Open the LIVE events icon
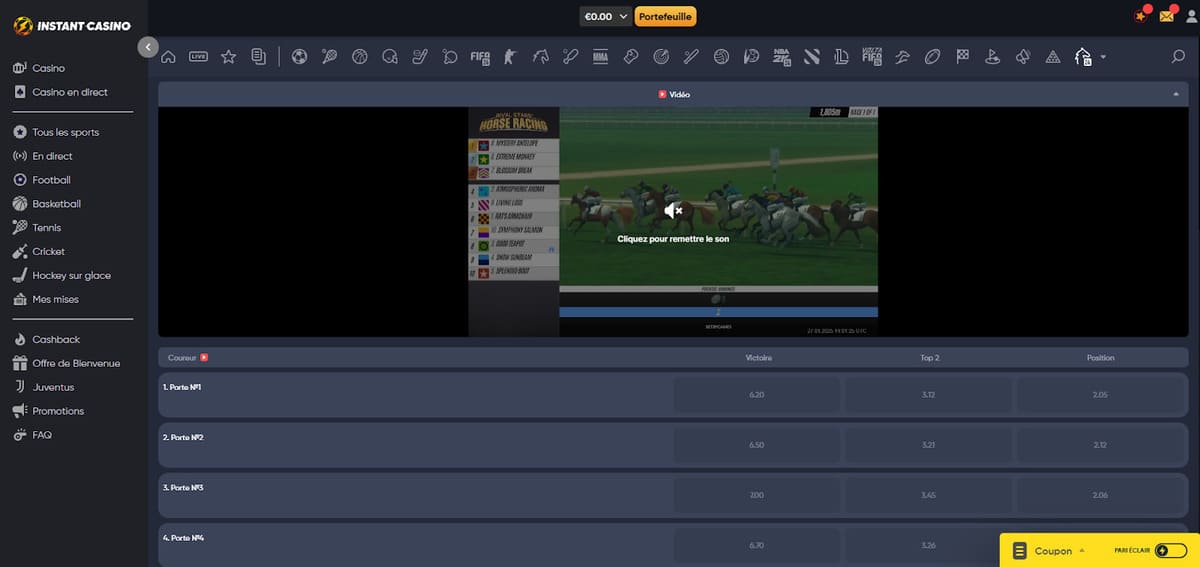The height and width of the screenshot is (567, 1200). (x=198, y=57)
